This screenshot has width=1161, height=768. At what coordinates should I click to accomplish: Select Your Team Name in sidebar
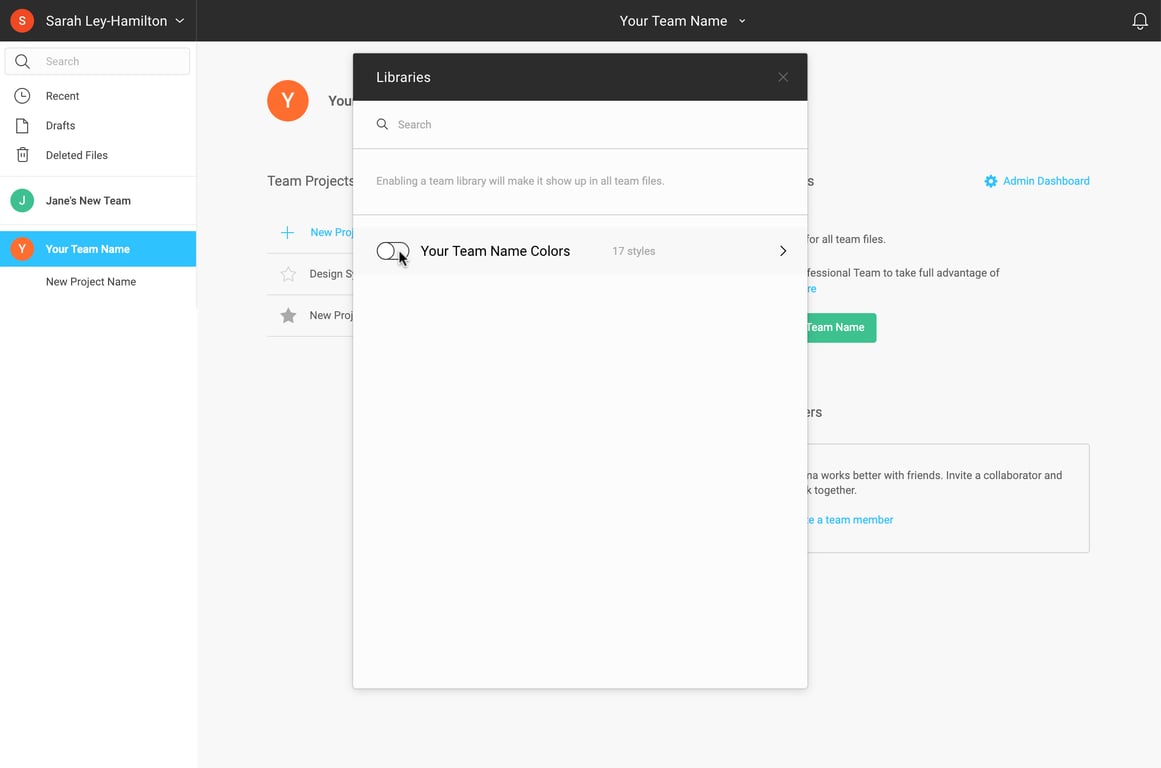(88, 249)
